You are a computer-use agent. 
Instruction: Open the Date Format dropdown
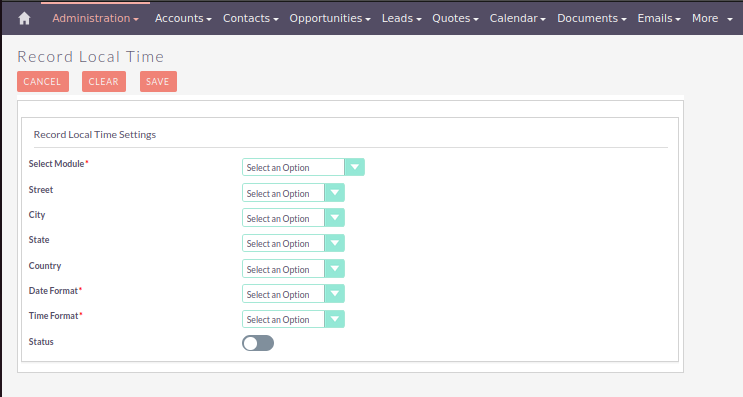pos(293,294)
